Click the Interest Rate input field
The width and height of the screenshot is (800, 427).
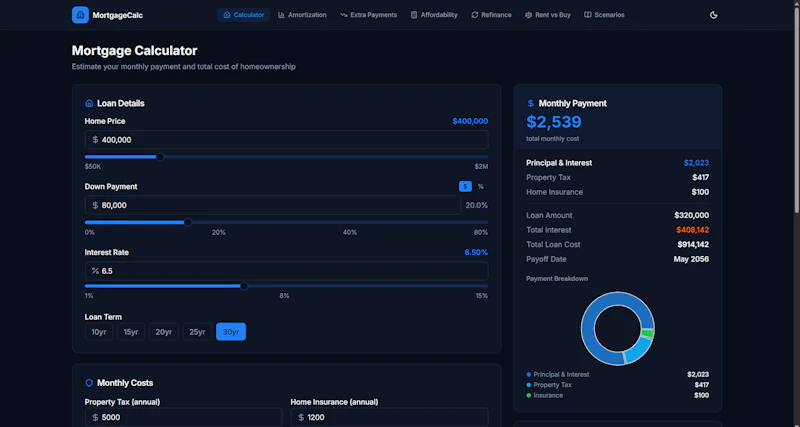click(x=287, y=271)
